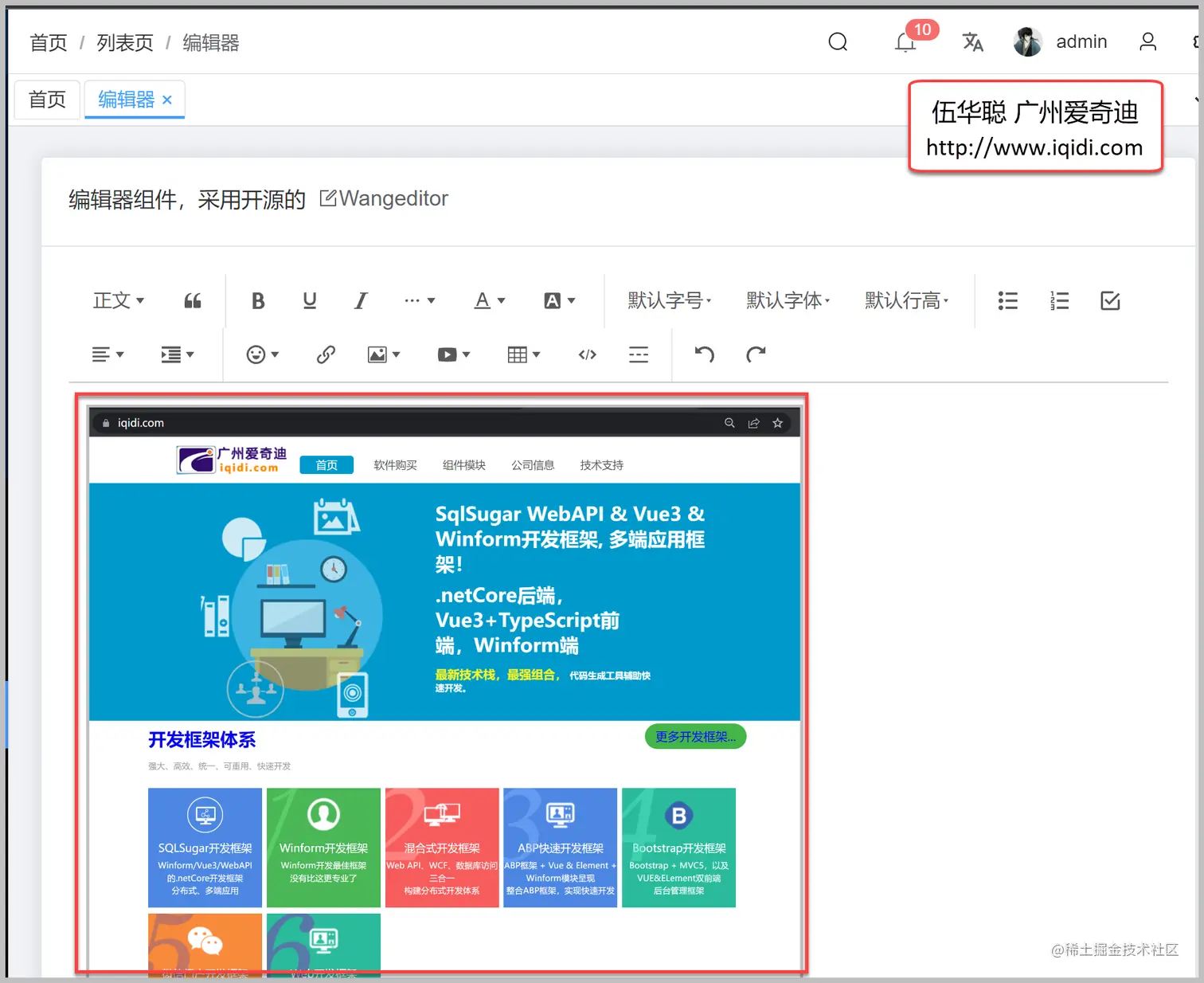Click the green 更多开发框架 button
Screen dimensions: 1204x983
(695, 737)
